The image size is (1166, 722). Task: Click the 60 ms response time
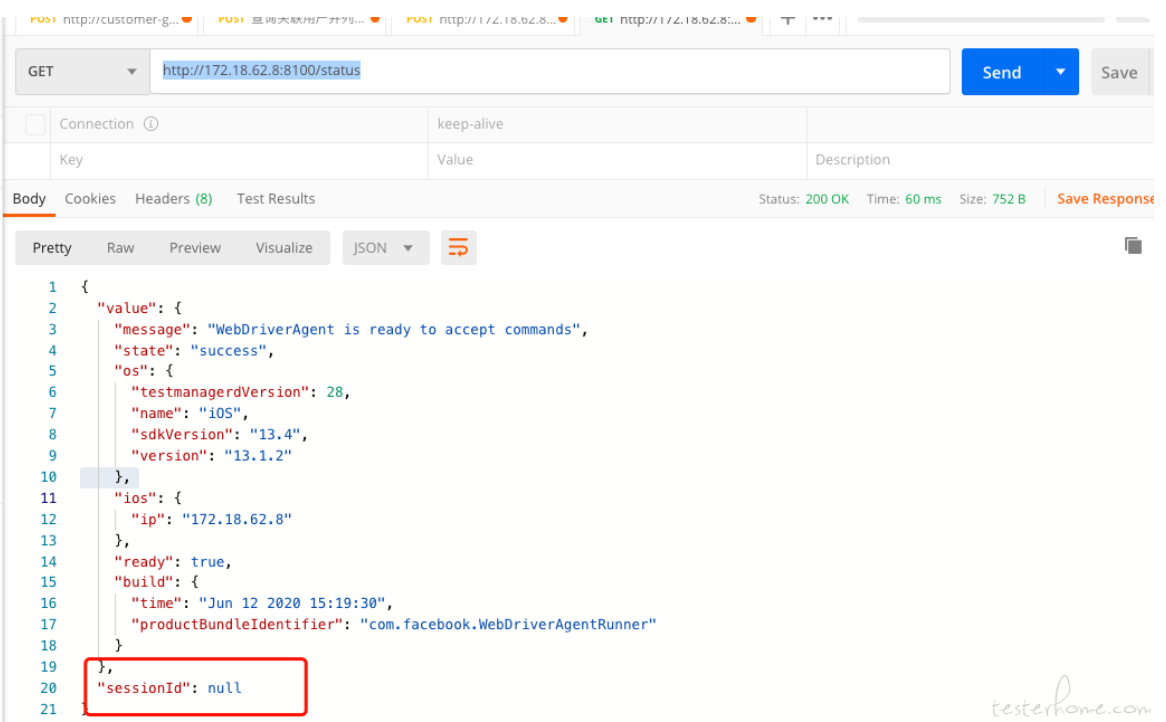(923, 199)
